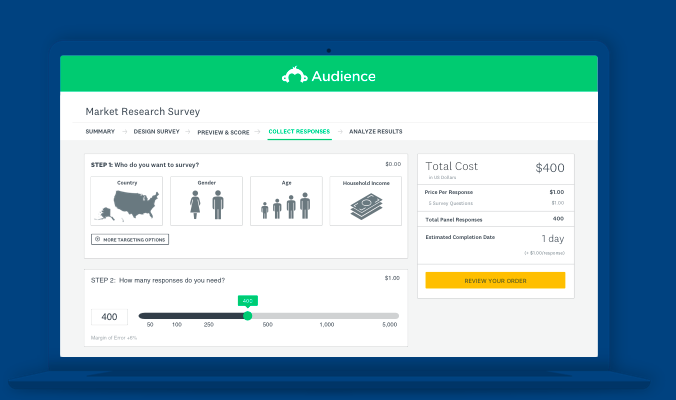Click the Price Per Response row label
The width and height of the screenshot is (676, 400).
point(449,192)
